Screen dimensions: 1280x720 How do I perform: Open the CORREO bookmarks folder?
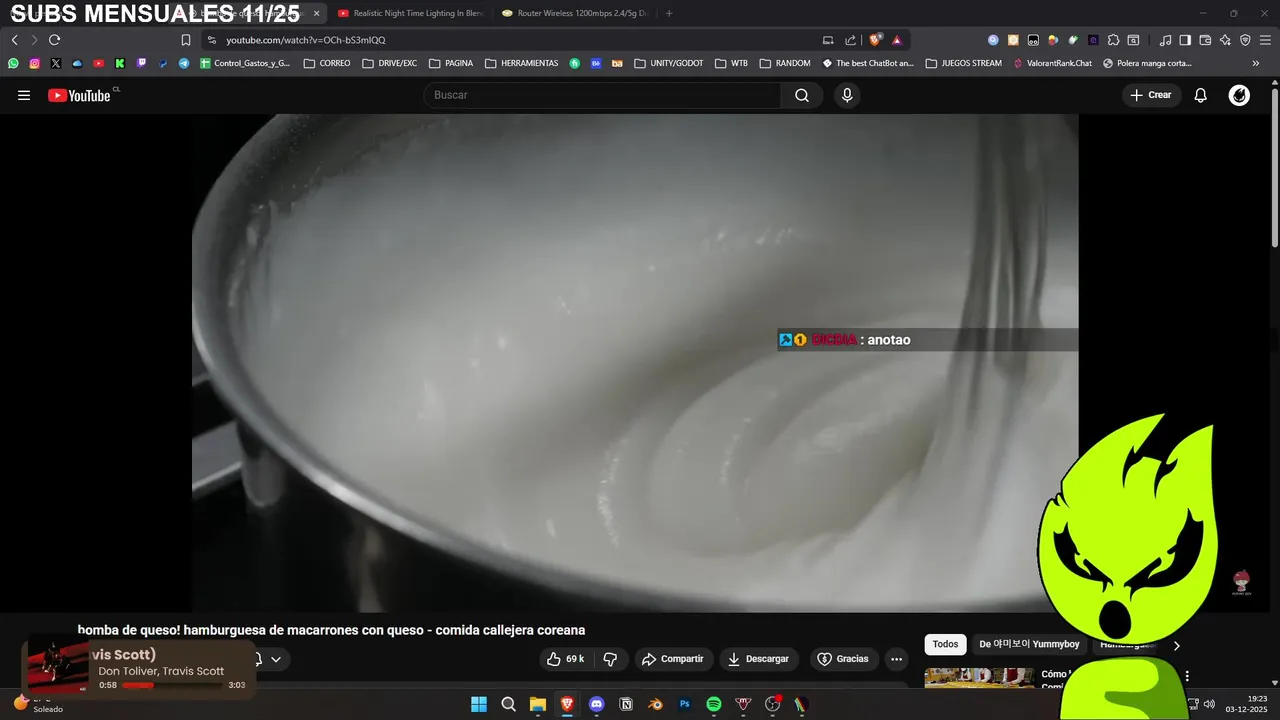point(327,63)
